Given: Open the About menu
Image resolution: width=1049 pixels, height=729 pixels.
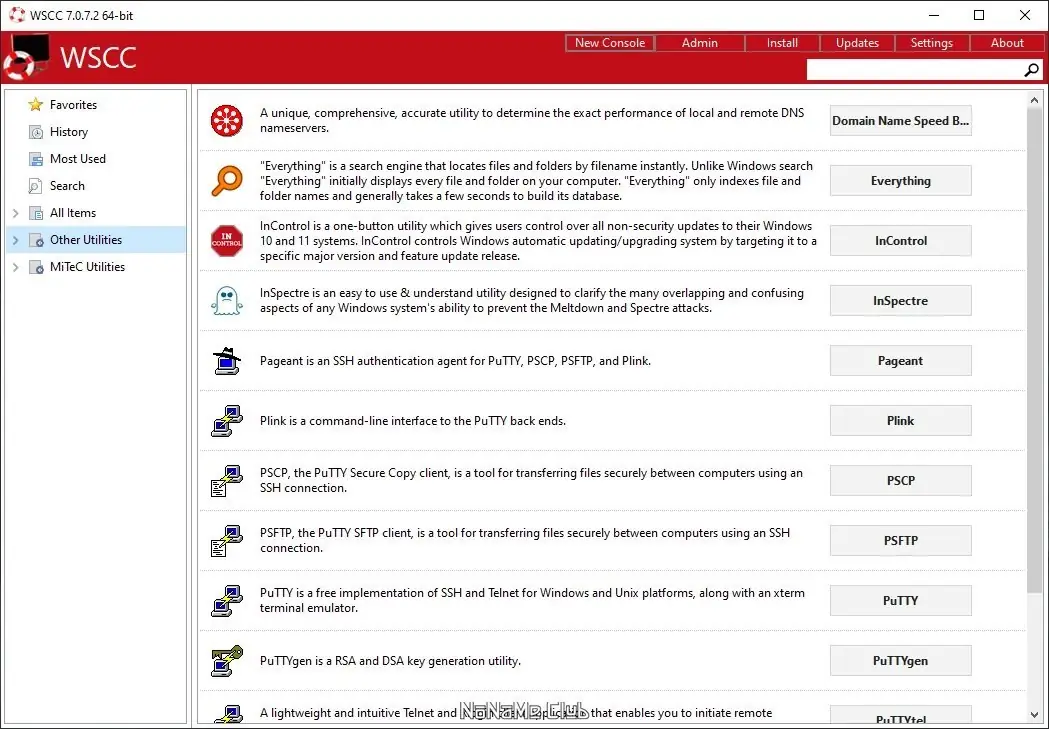Looking at the screenshot, I should [x=1007, y=43].
